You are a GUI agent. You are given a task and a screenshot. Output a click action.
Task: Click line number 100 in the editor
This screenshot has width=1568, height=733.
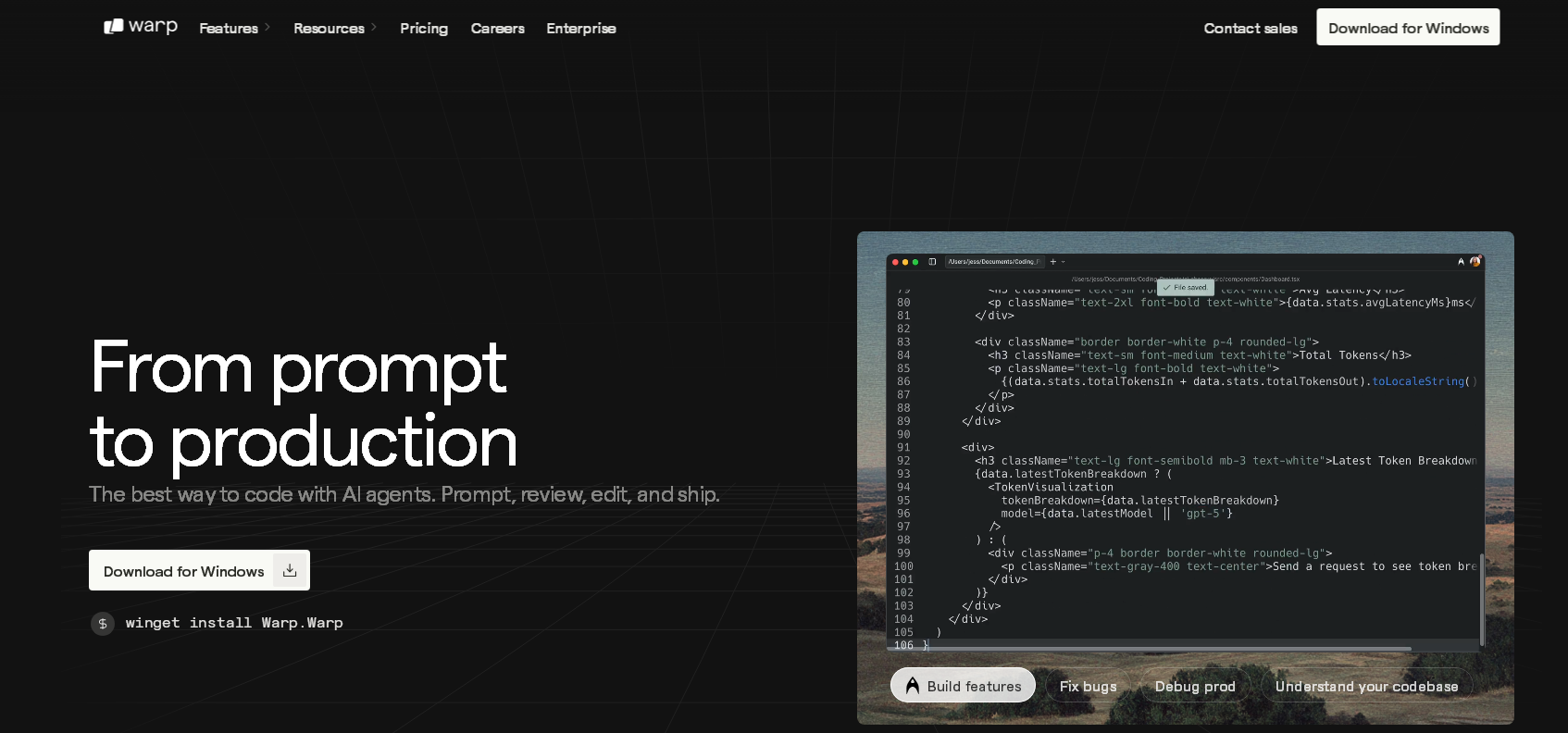point(903,566)
